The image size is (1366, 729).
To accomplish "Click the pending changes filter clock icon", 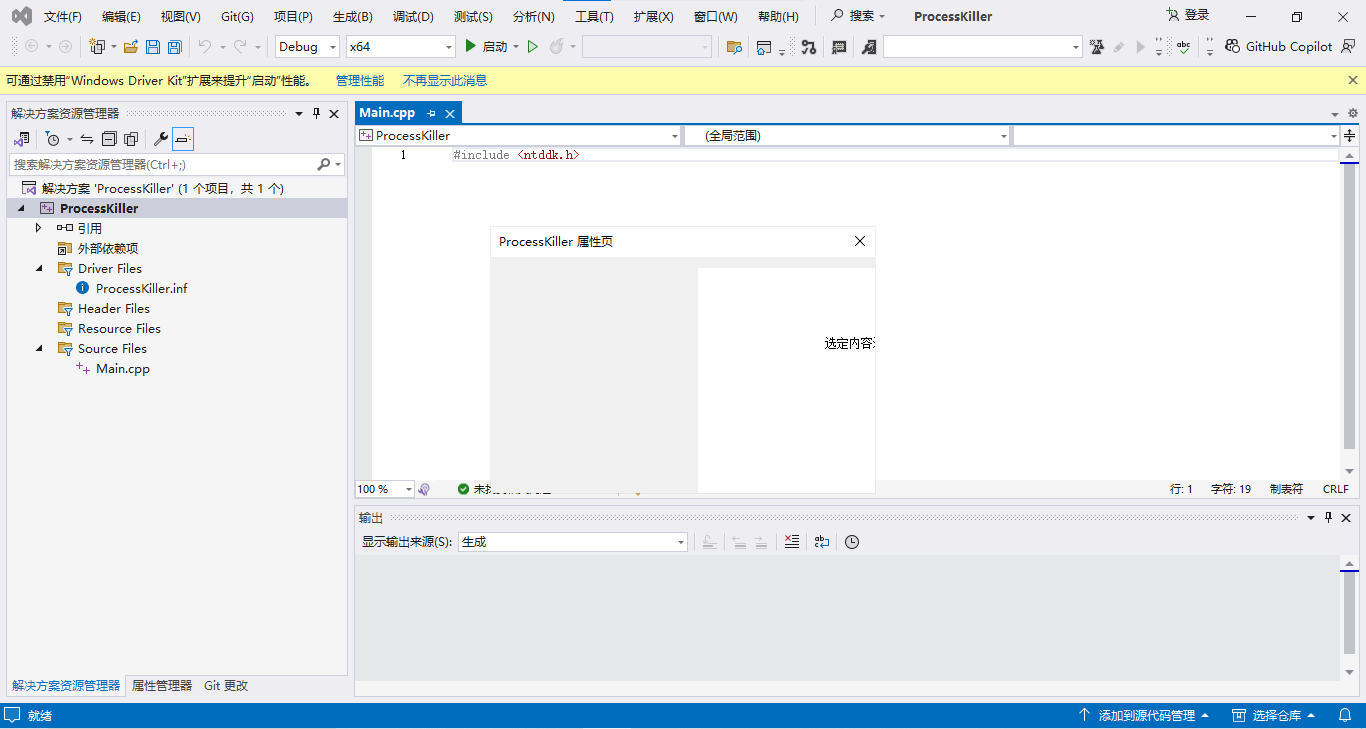I will click(x=53, y=139).
